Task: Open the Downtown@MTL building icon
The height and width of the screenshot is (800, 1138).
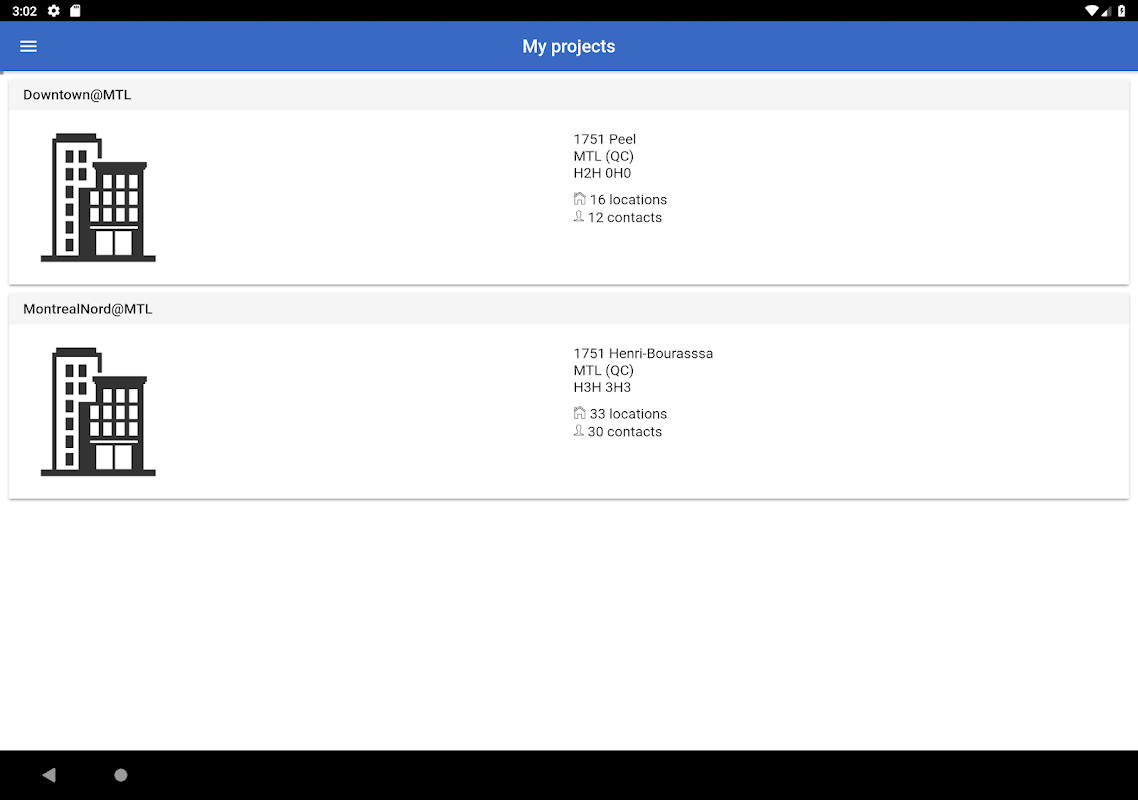Action: (98, 197)
